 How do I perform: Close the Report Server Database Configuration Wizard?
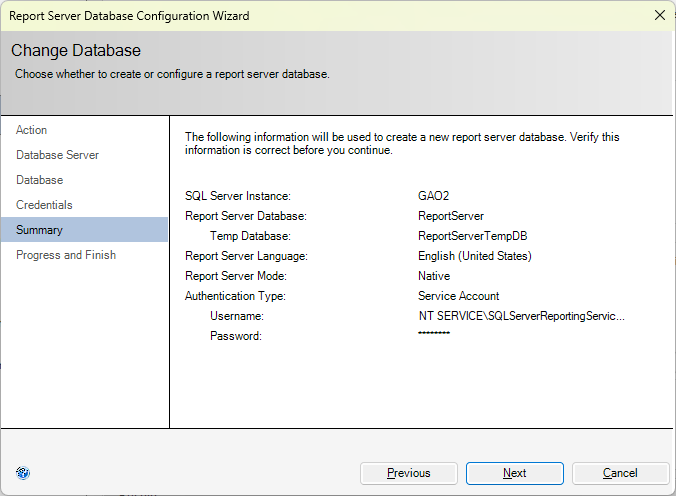(x=660, y=16)
